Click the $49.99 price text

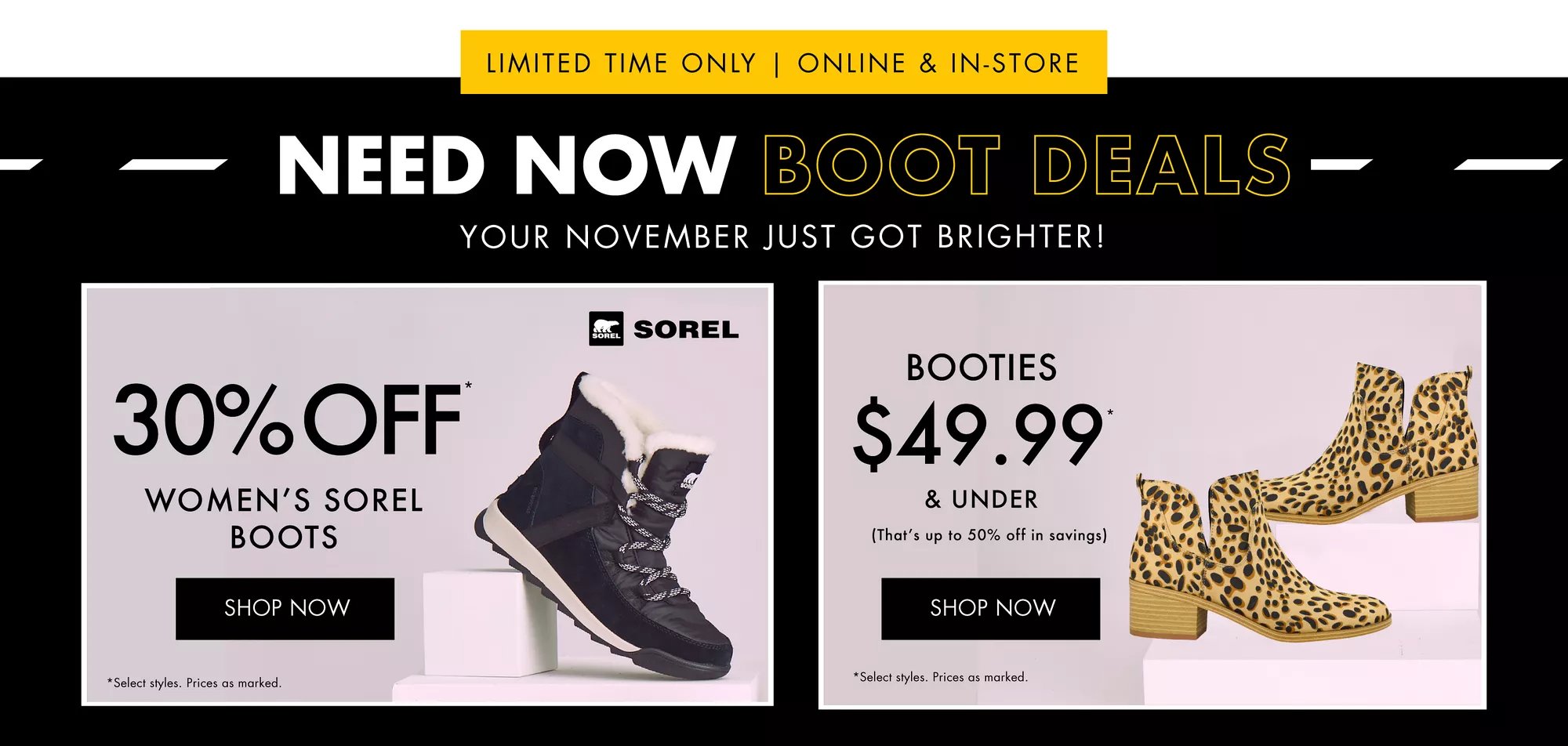(x=980, y=434)
